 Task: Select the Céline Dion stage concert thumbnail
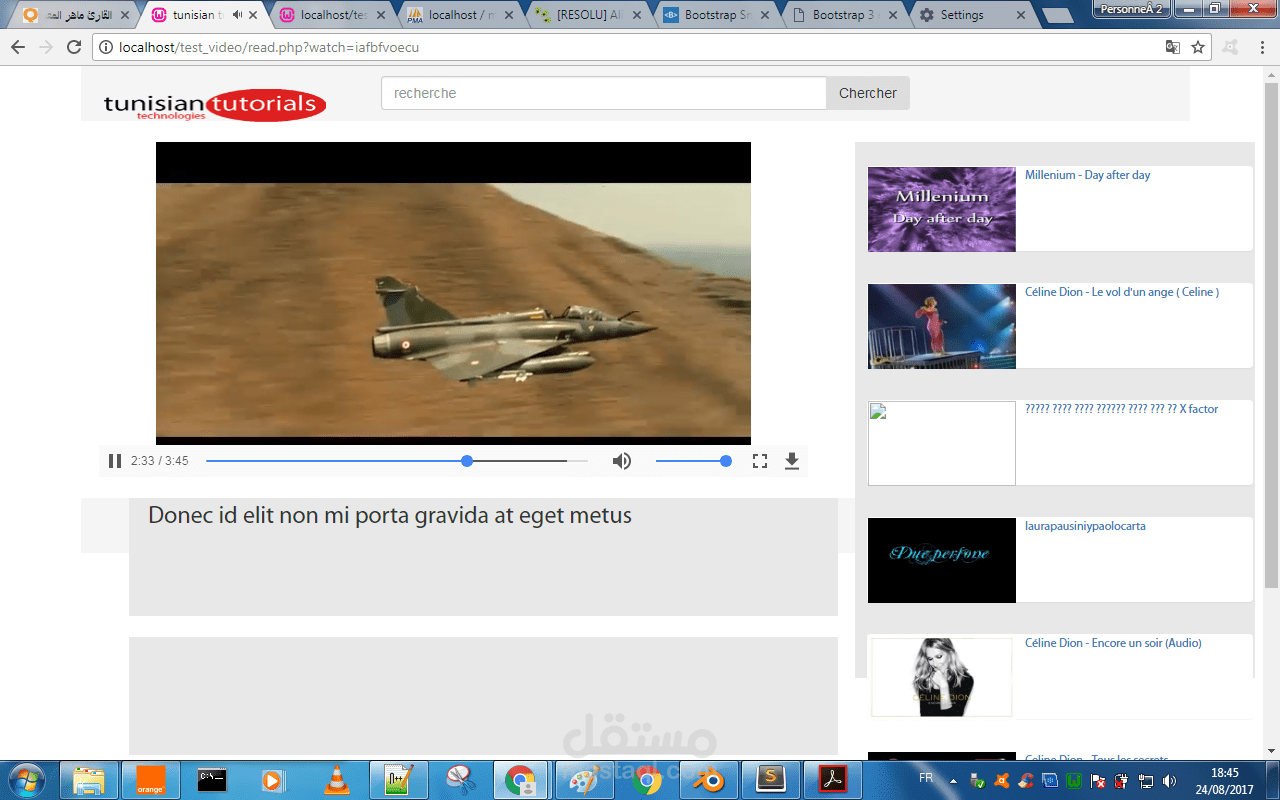(x=942, y=326)
